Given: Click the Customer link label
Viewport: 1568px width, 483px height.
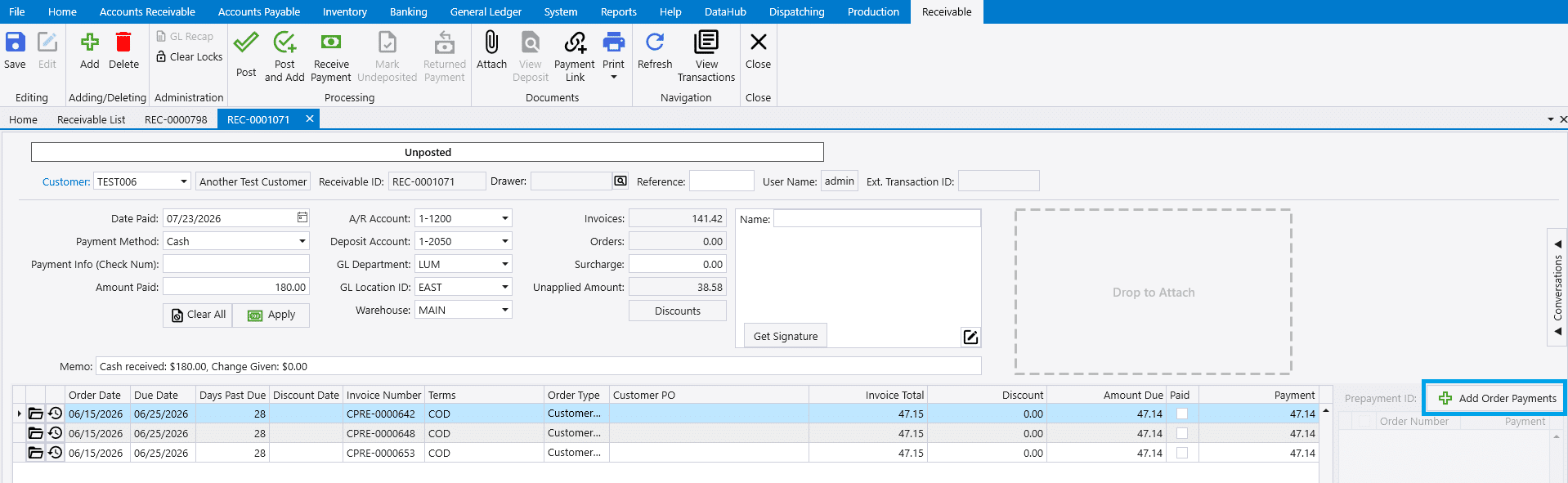Looking at the screenshot, I should 66,181.
